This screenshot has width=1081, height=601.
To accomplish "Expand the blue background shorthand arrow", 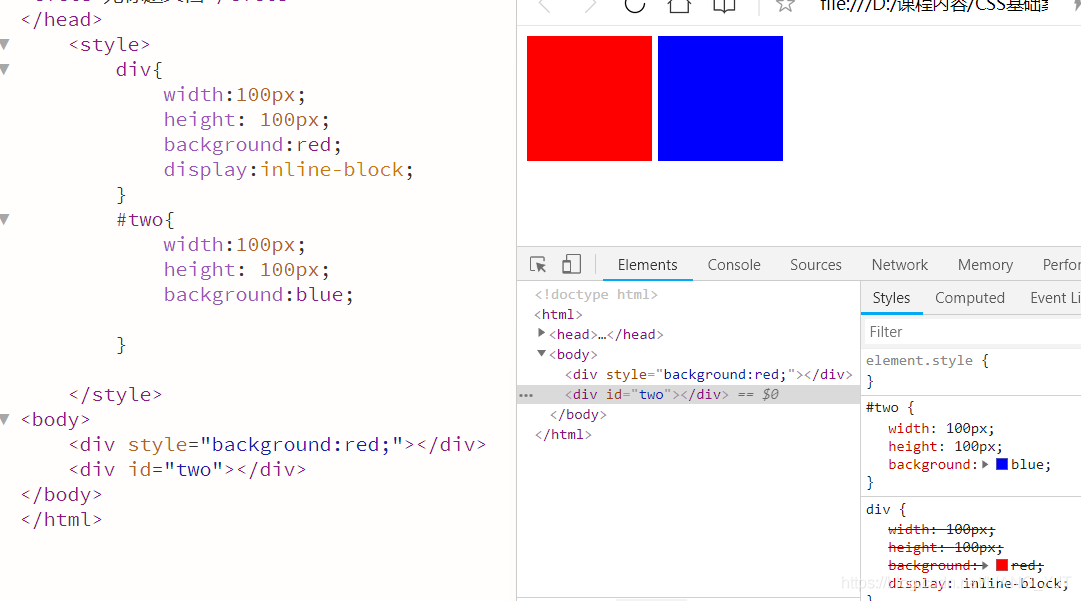I will click(x=985, y=465).
